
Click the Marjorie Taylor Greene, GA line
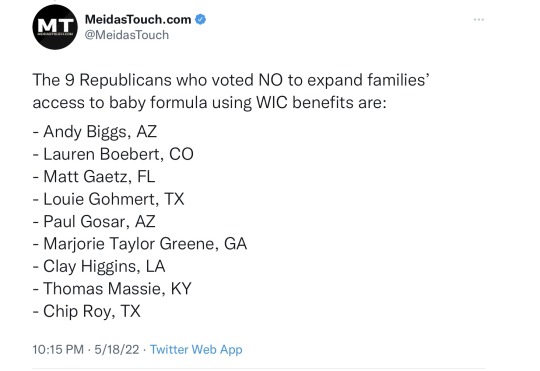coord(140,244)
